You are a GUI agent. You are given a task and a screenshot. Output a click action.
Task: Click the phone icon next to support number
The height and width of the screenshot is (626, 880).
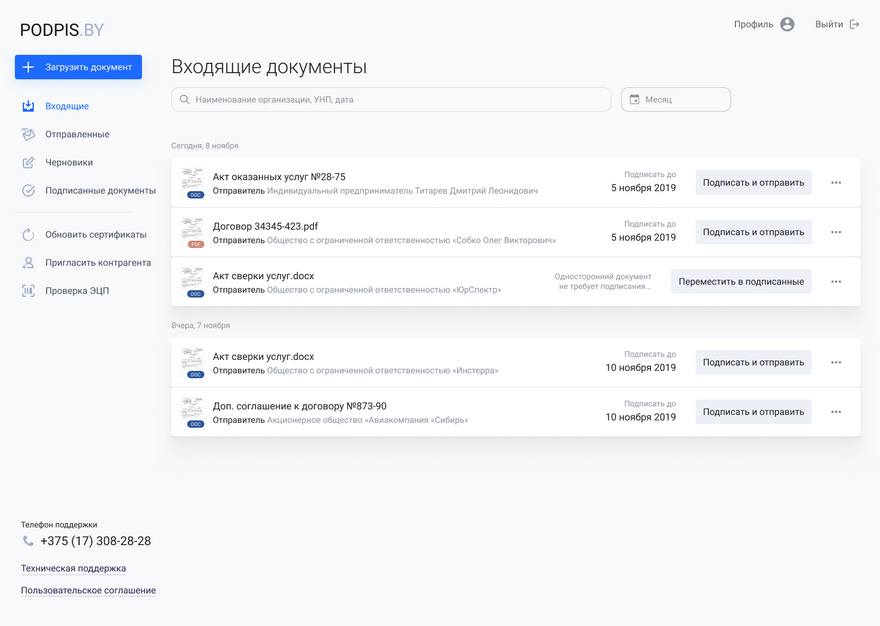click(x=28, y=541)
